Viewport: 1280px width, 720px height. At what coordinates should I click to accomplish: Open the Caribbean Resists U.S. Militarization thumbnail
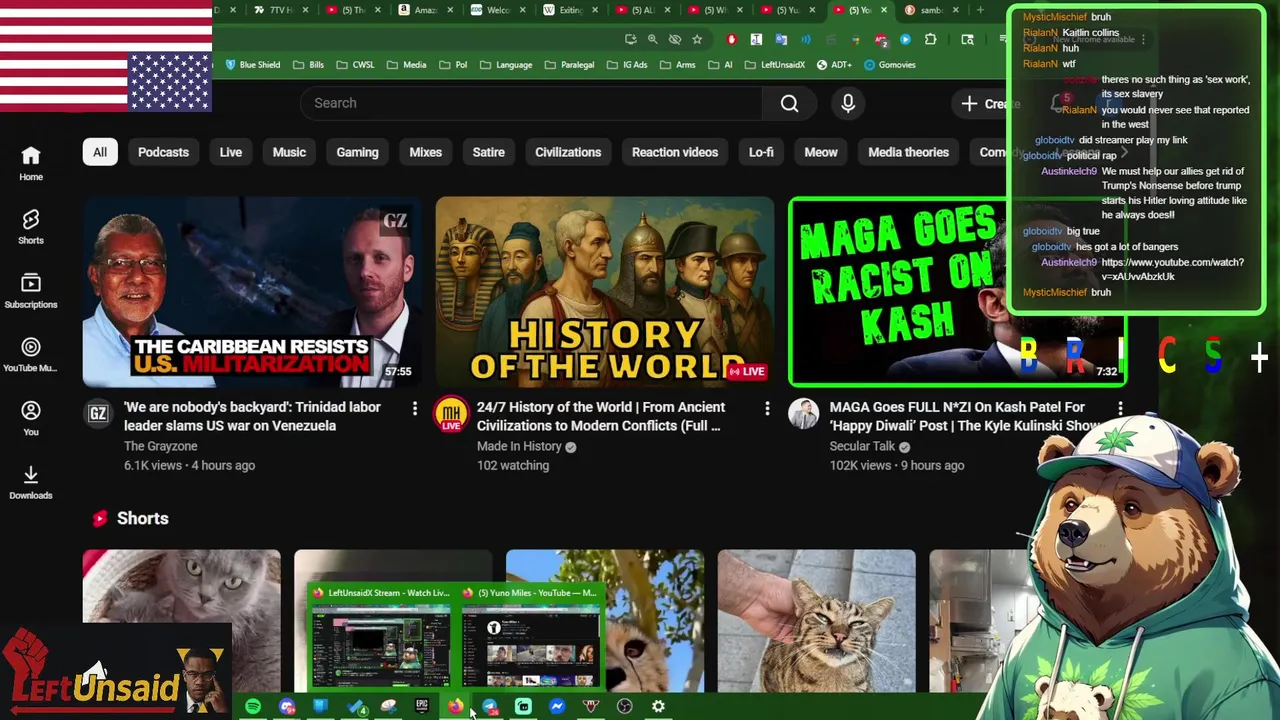pos(252,292)
